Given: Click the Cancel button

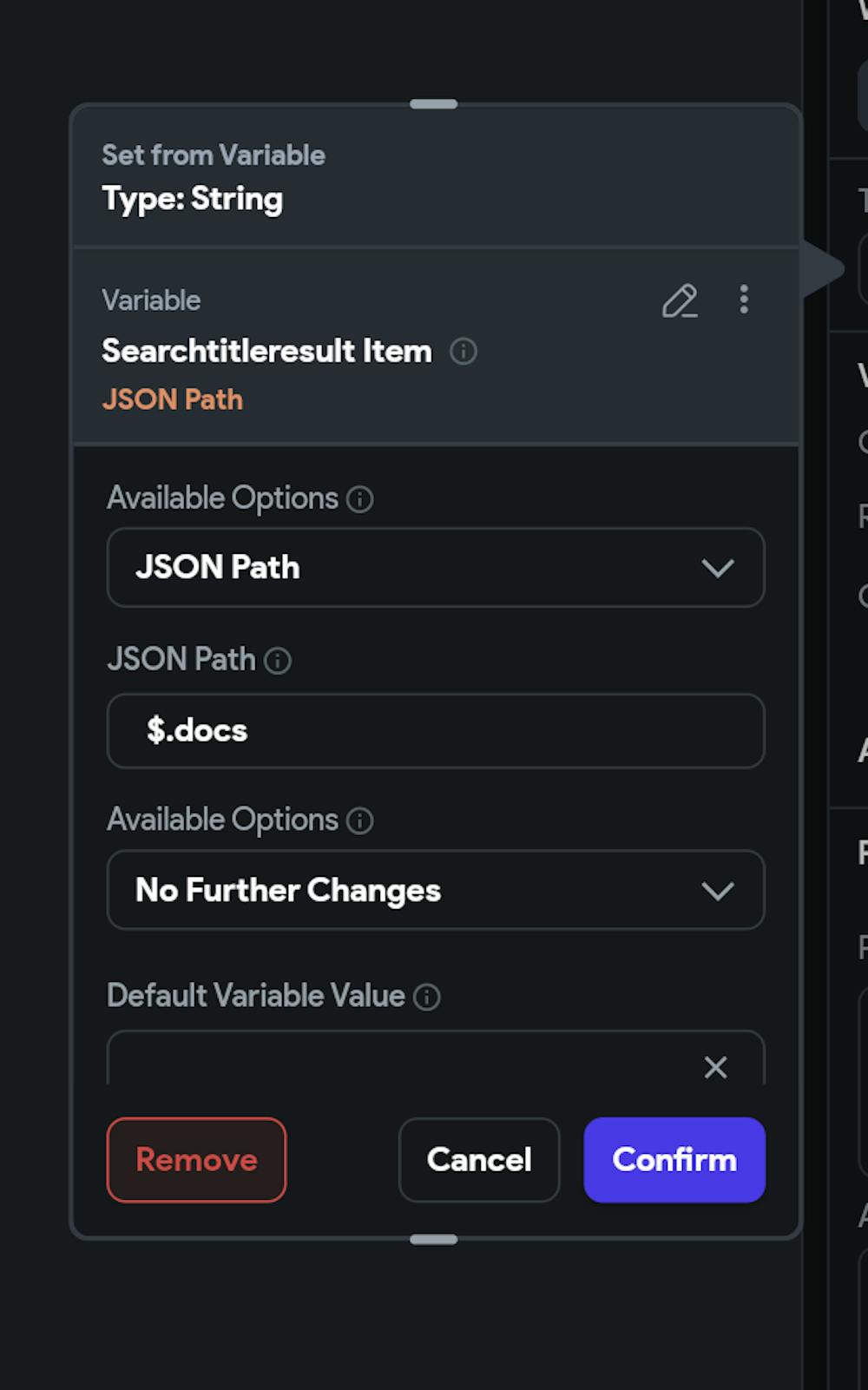Looking at the screenshot, I should 479,1160.
